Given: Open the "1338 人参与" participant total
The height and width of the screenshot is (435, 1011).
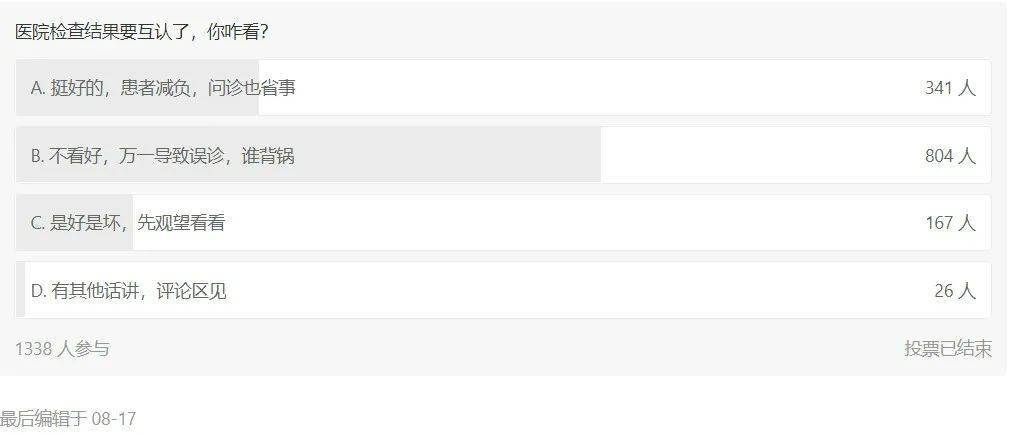Looking at the screenshot, I should coord(62,348).
